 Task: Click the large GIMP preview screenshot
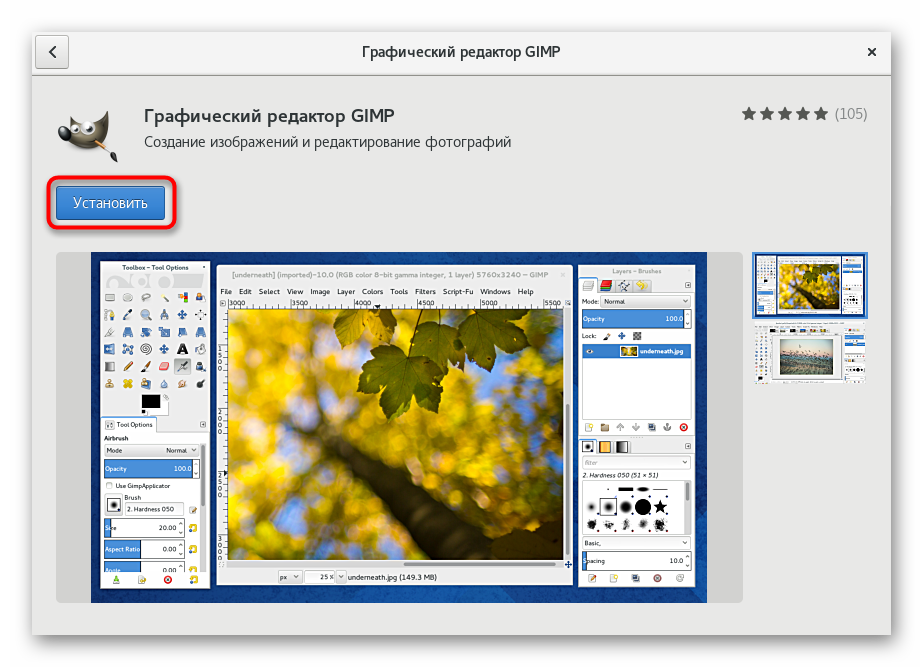point(399,427)
